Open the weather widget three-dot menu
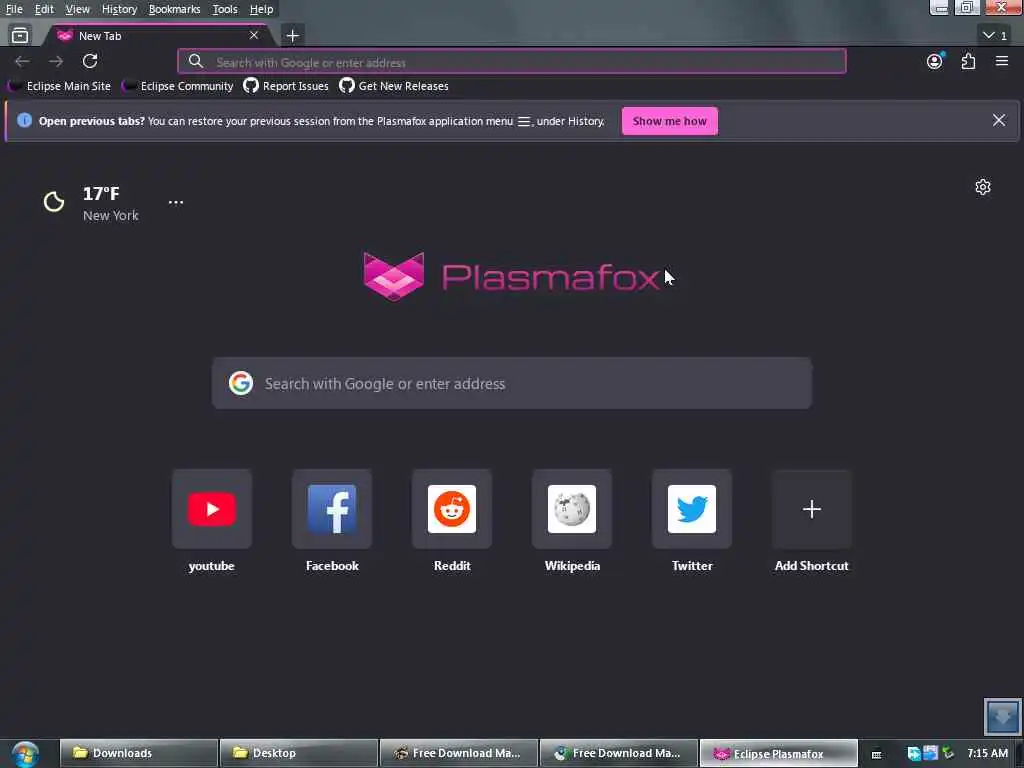 176,202
